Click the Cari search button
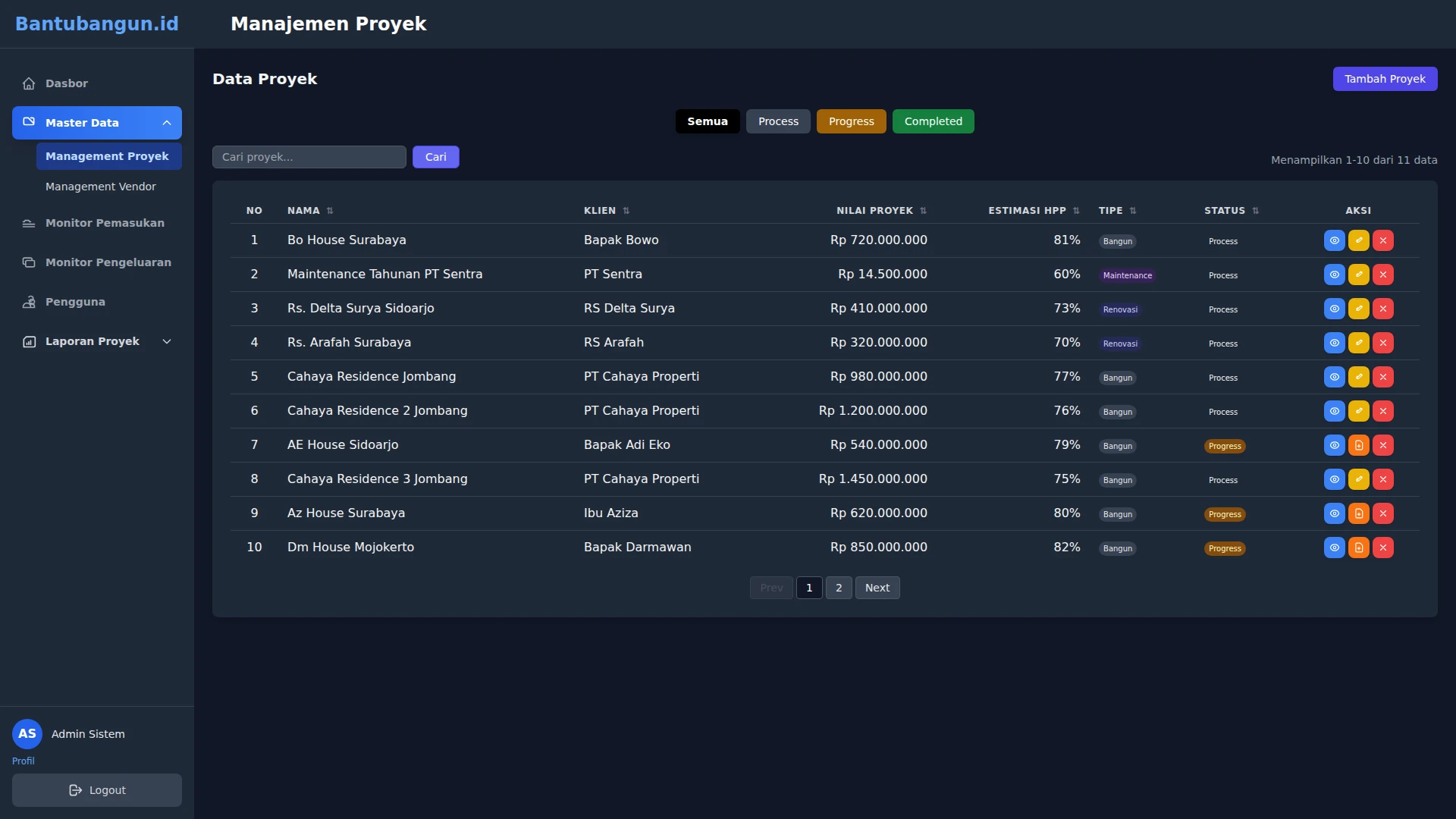This screenshot has width=1456, height=819. tap(435, 157)
